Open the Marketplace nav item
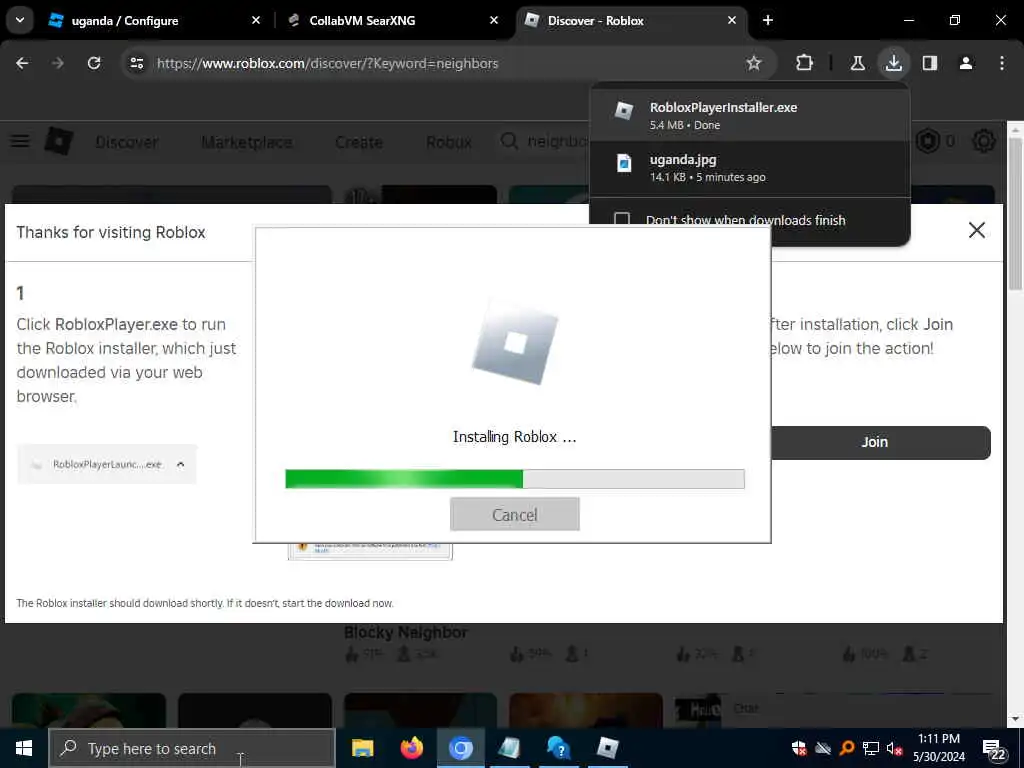Viewport: 1024px width, 768px height. 247,142
